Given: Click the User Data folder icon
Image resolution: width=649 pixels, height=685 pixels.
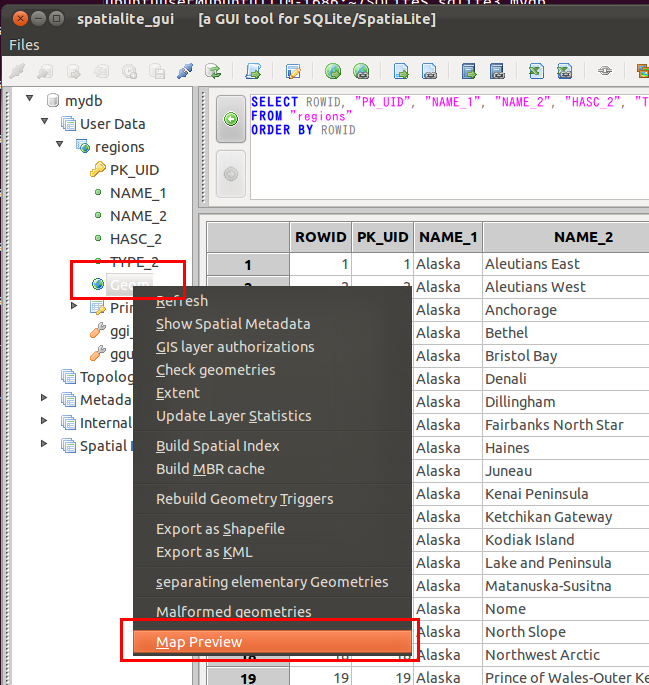Looking at the screenshot, I should [x=68, y=124].
